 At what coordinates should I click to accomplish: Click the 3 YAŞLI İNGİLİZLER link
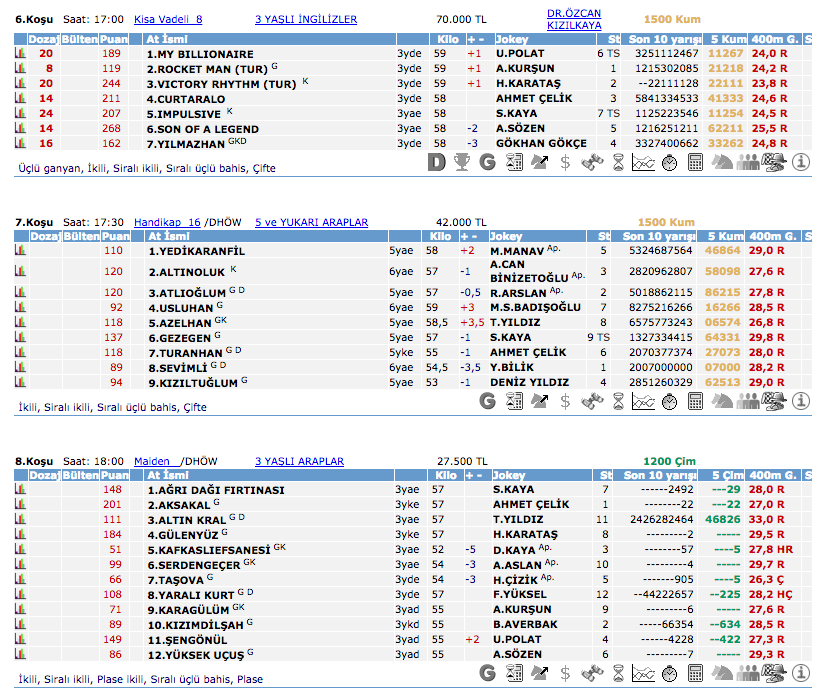click(306, 19)
